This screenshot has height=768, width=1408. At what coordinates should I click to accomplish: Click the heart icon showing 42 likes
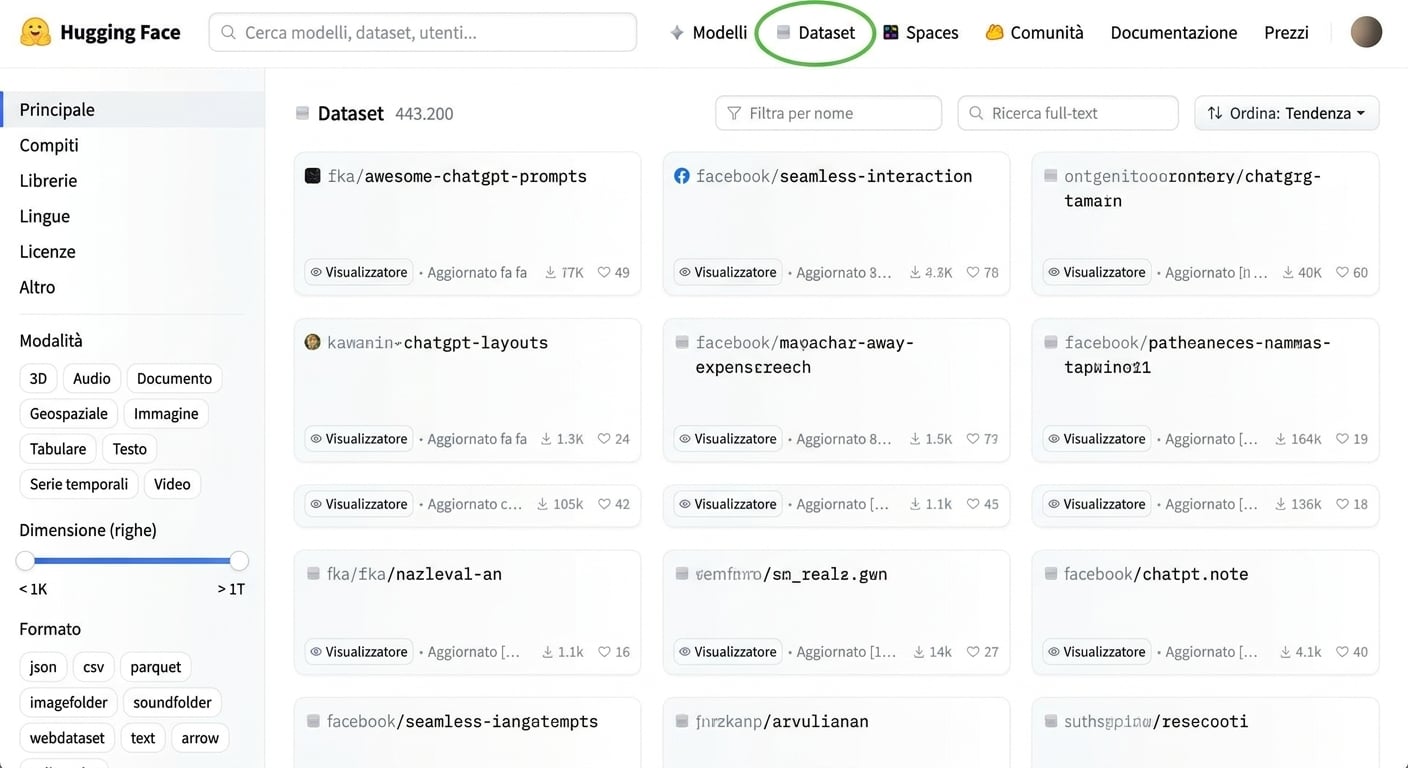pyautogui.click(x=604, y=504)
